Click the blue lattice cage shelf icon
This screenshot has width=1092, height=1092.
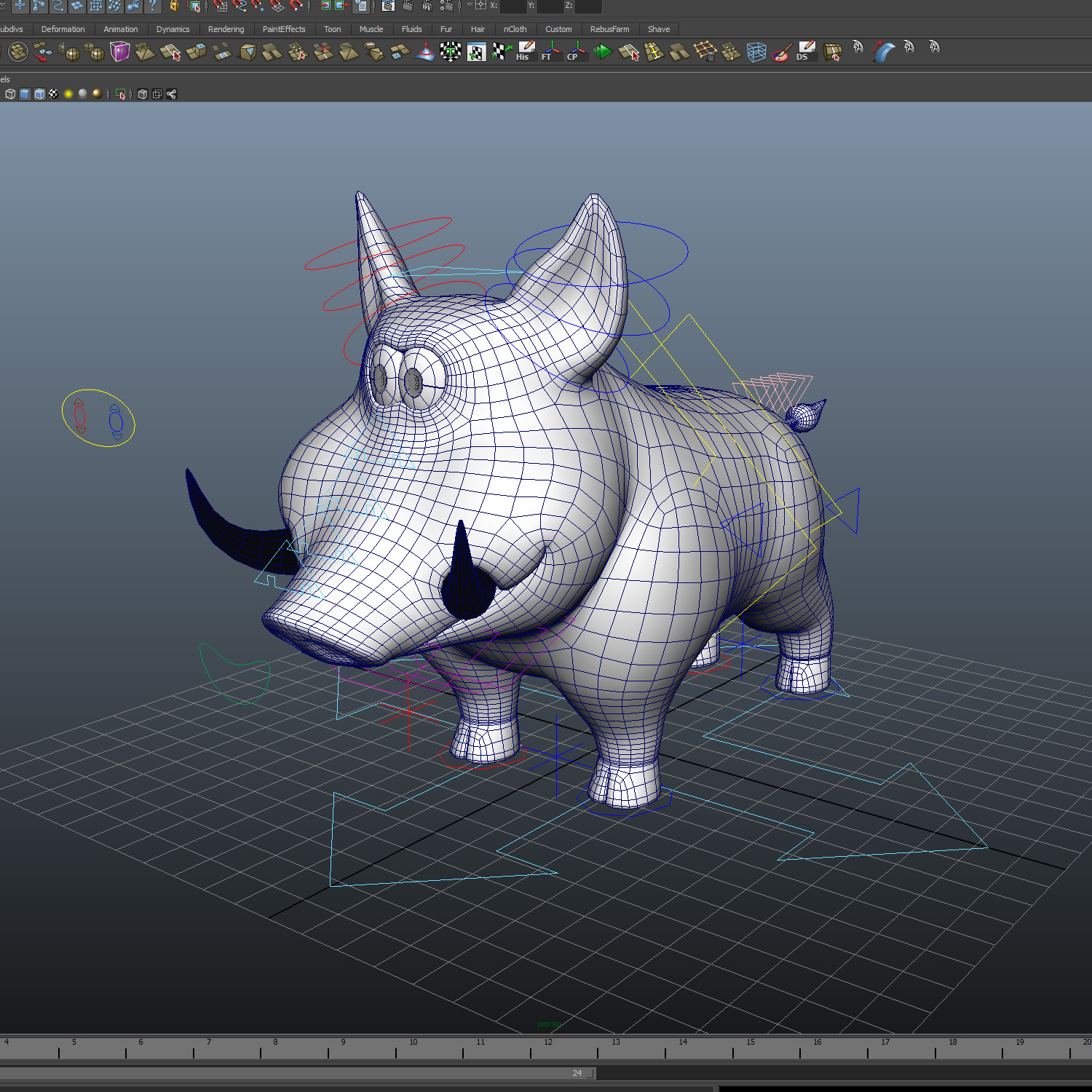pyautogui.click(x=756, y=52)
